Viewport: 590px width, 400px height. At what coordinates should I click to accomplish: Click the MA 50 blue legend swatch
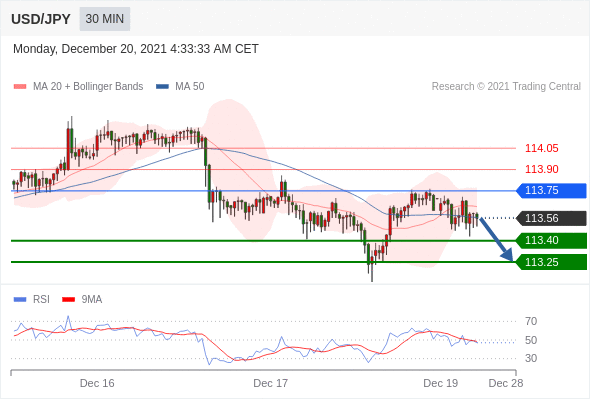click(162, 87)
